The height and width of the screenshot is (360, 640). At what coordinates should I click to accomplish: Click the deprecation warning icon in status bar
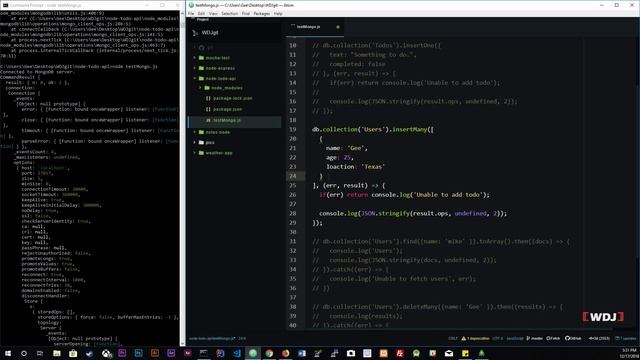coord(464,338)
